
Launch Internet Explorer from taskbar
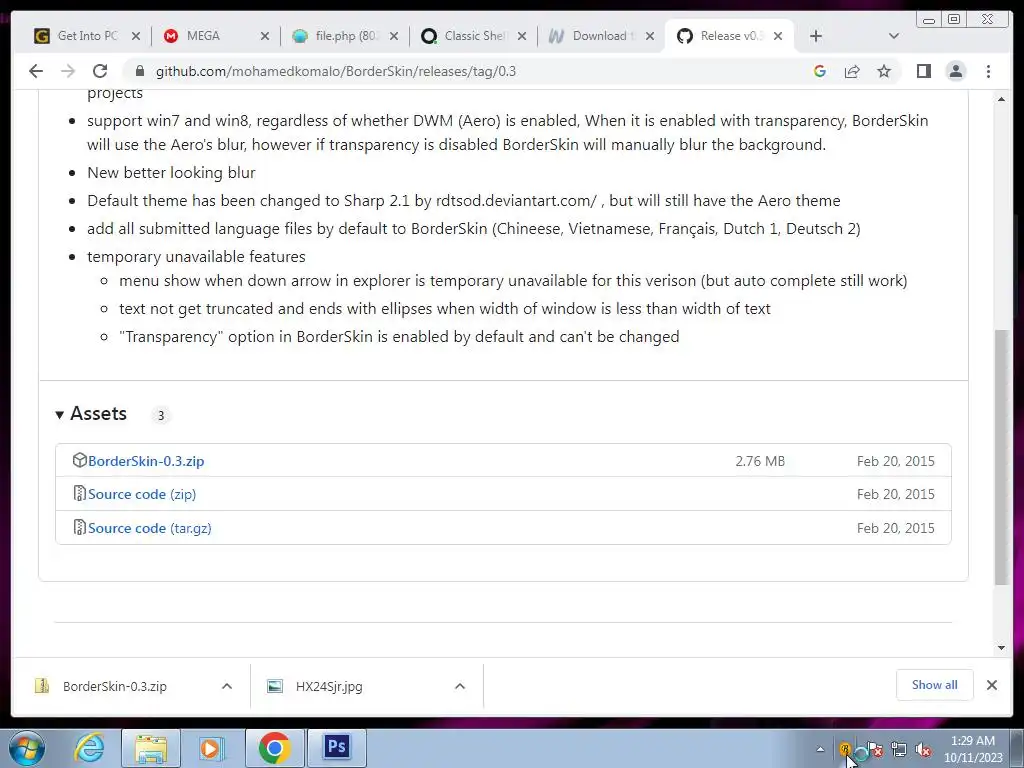pos(89,748)
